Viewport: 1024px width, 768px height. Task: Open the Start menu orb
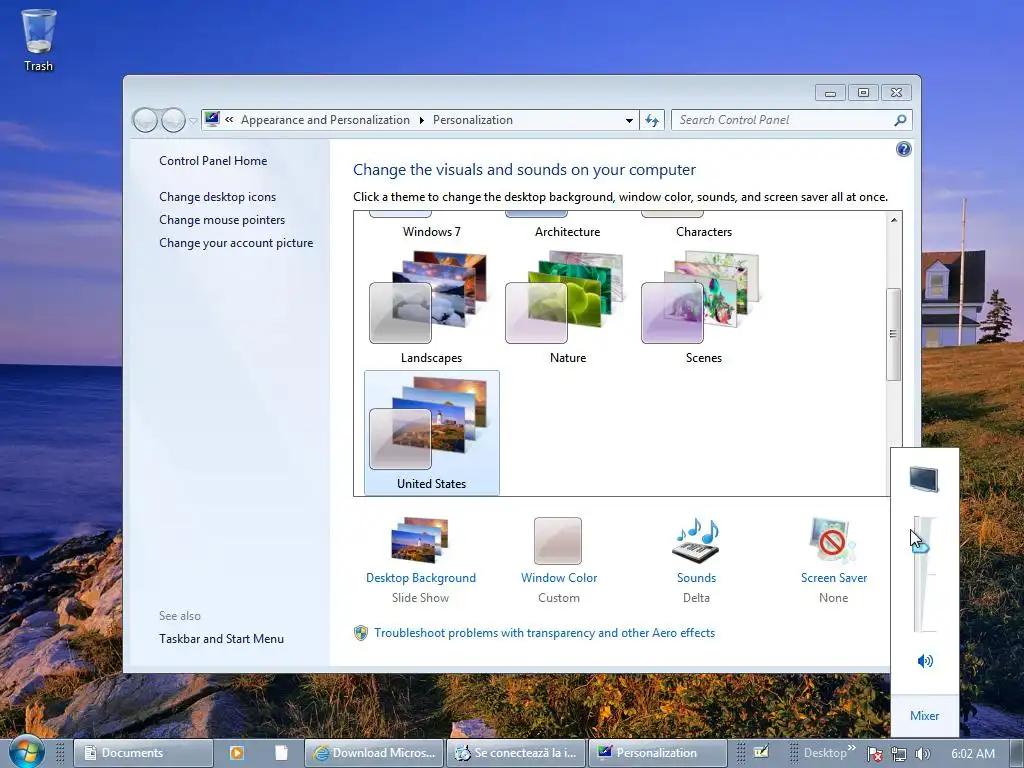(26, 752)
